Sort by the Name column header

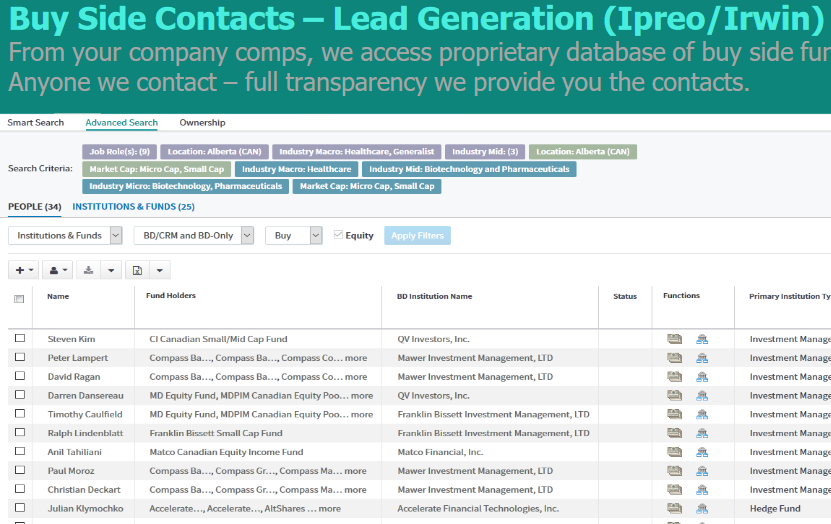click(58, 296)
